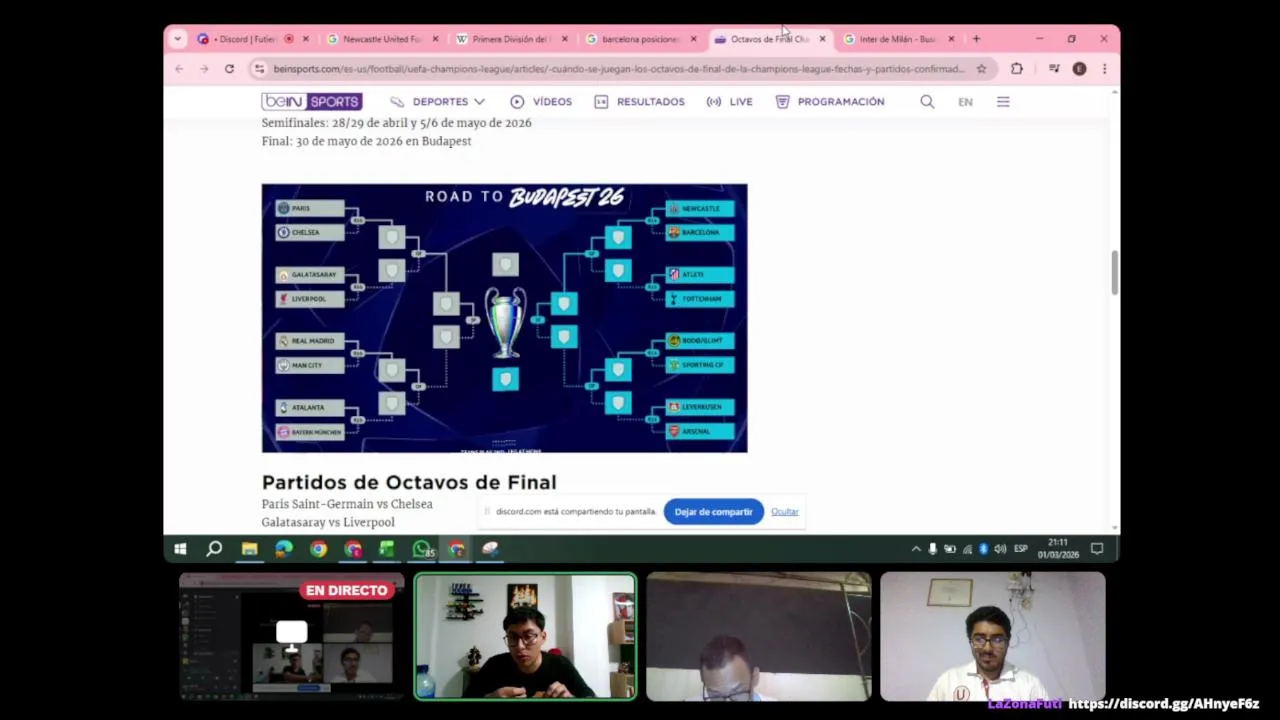
Task: Open File Explorer from the taskbar
Action: [249, 549]
